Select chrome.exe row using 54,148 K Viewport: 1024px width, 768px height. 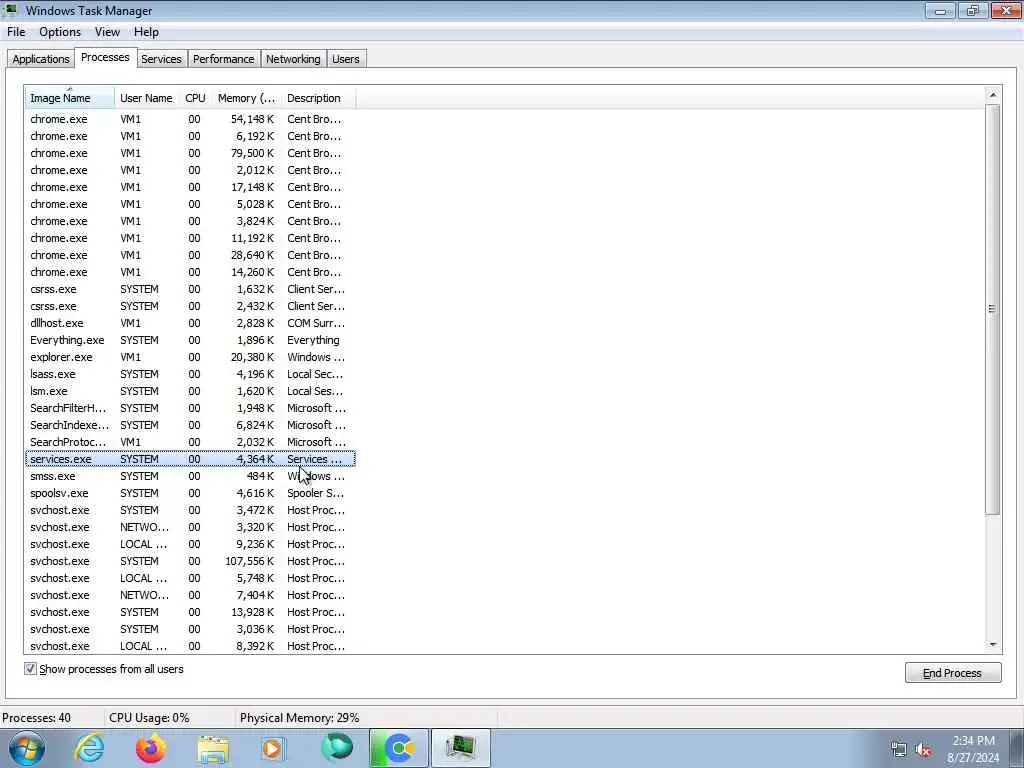click(190, 119)
